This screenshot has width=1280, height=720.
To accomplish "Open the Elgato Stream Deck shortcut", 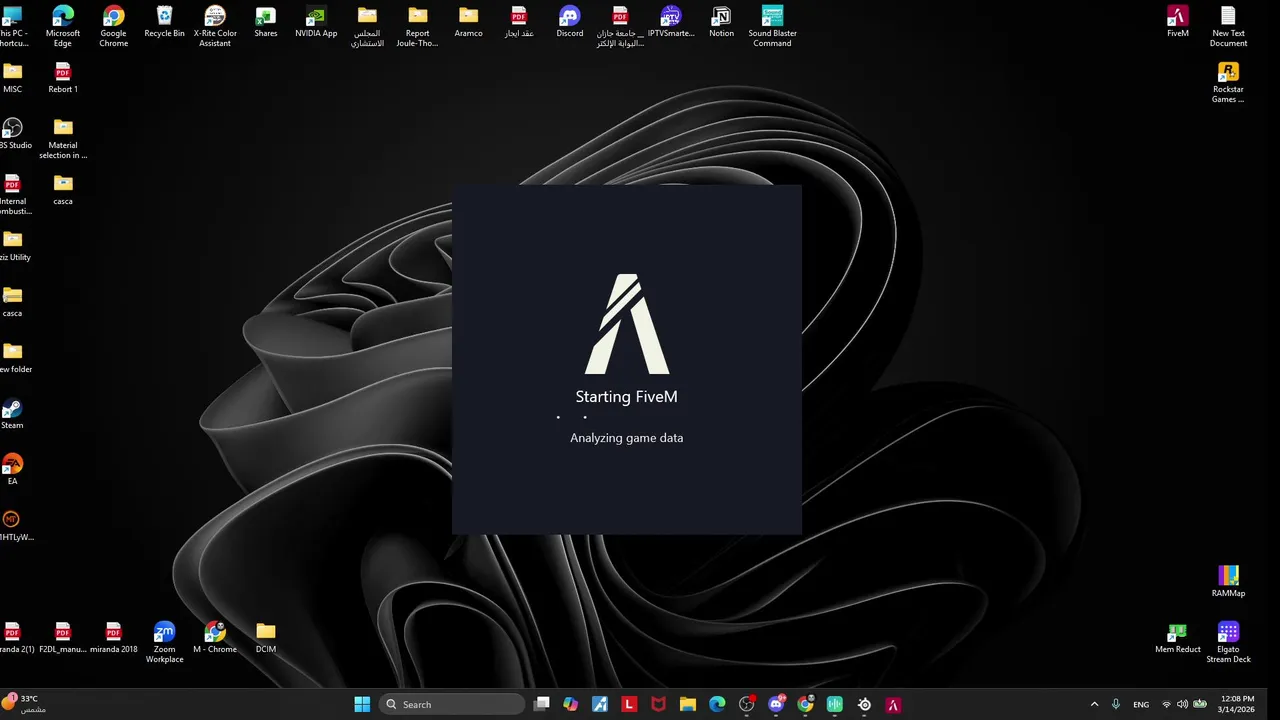I will coord(1228,642).
